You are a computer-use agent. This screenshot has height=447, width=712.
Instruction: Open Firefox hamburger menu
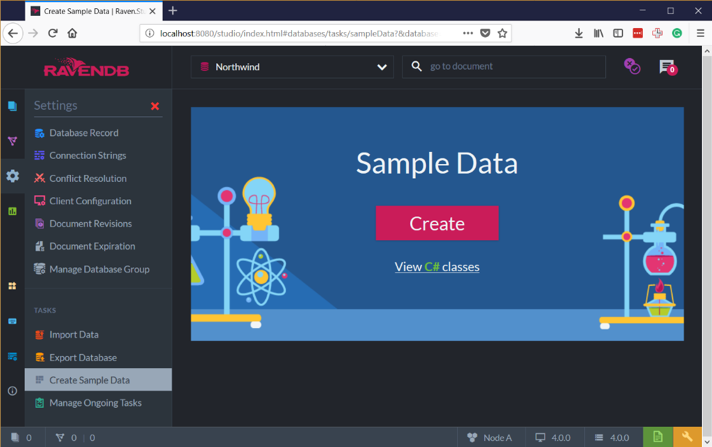(700, 33)
